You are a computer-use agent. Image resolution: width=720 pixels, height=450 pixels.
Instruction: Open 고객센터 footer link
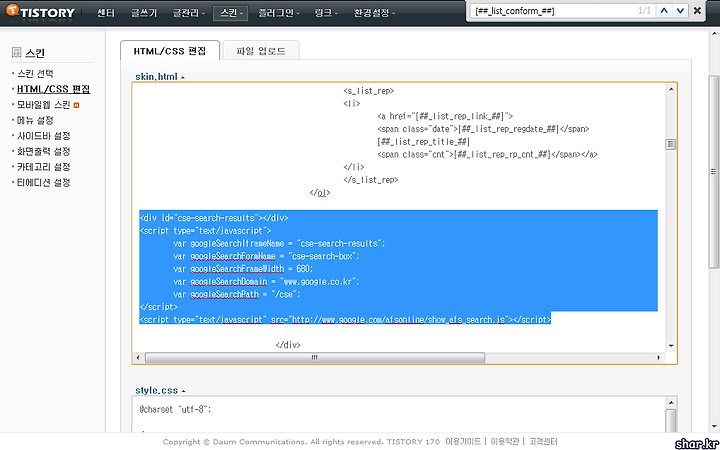543,442
